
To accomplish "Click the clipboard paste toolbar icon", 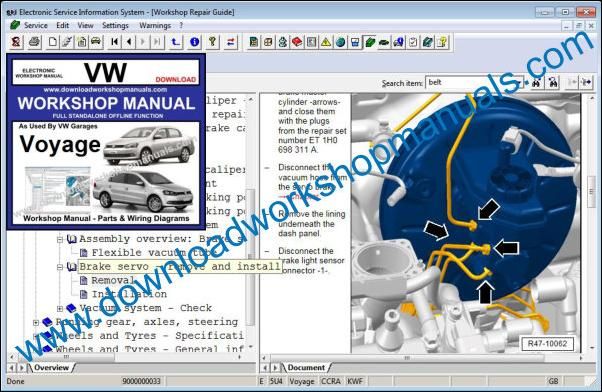I will [x=81, y=41].
